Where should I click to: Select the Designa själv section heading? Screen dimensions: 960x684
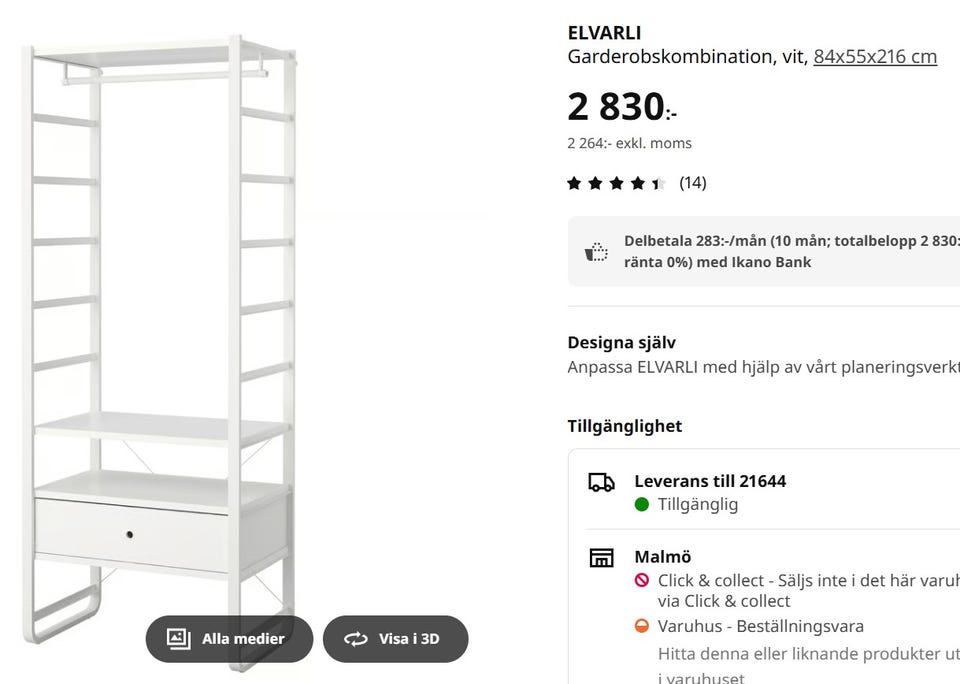[x=621, y=342]
